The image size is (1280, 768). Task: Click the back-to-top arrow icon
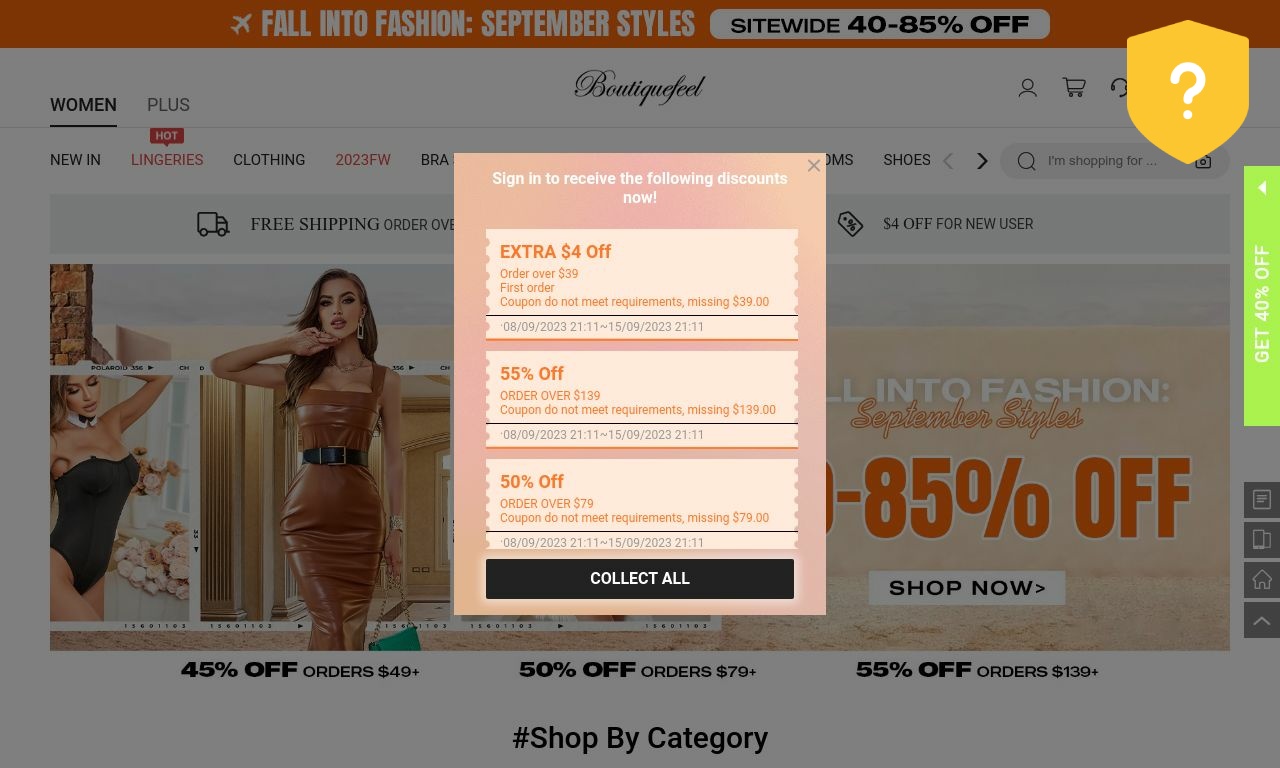point(1262,621)
